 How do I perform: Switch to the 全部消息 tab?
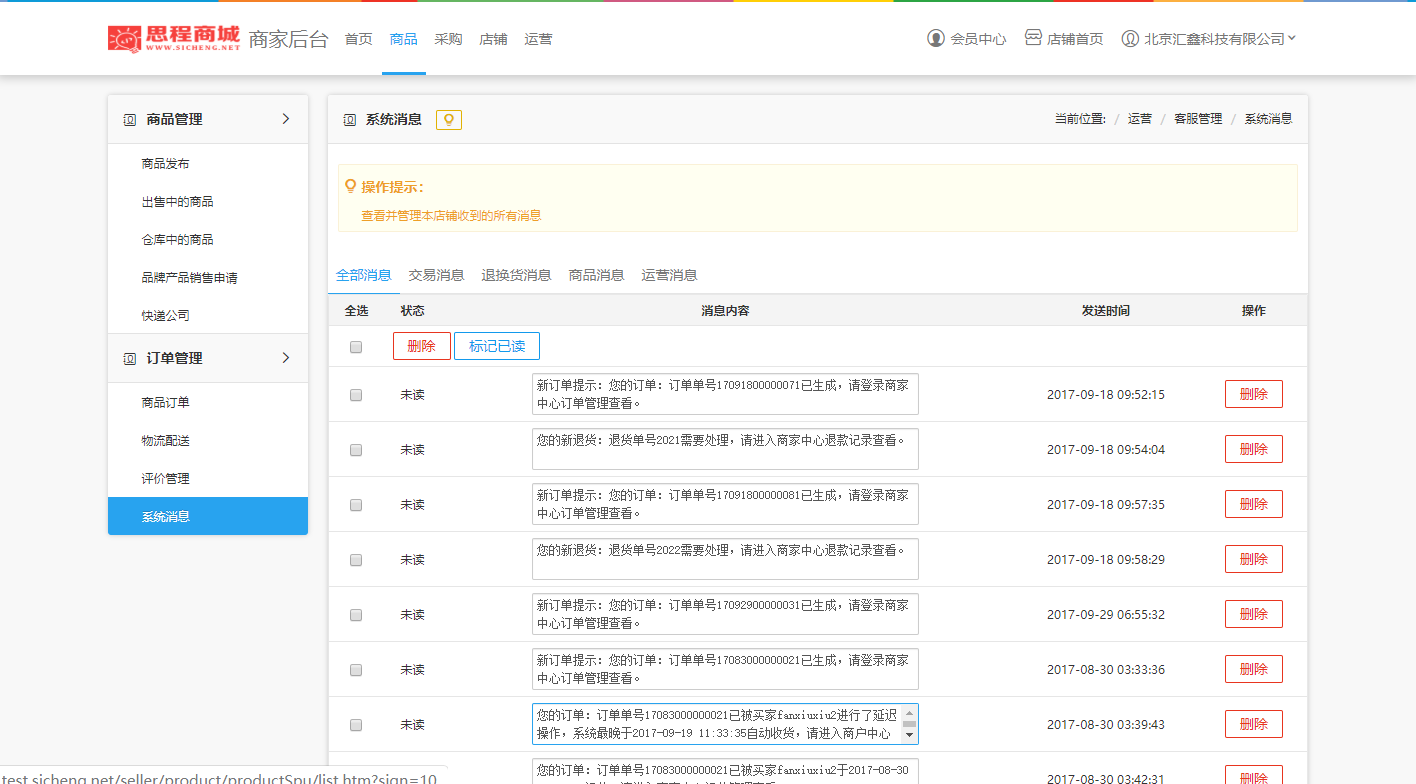coord(364,275)
